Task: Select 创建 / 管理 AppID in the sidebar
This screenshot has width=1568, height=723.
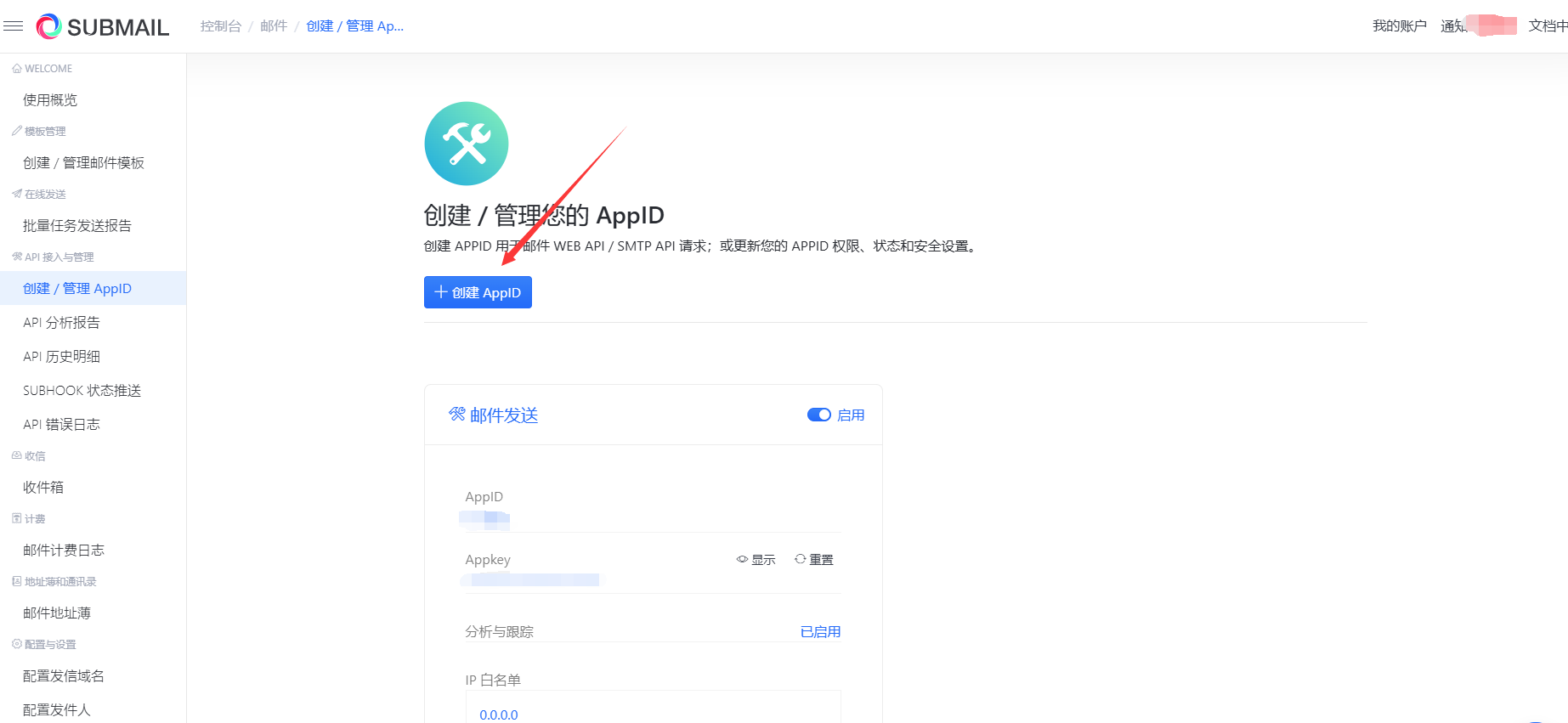Action: click(x=93, y=288)
